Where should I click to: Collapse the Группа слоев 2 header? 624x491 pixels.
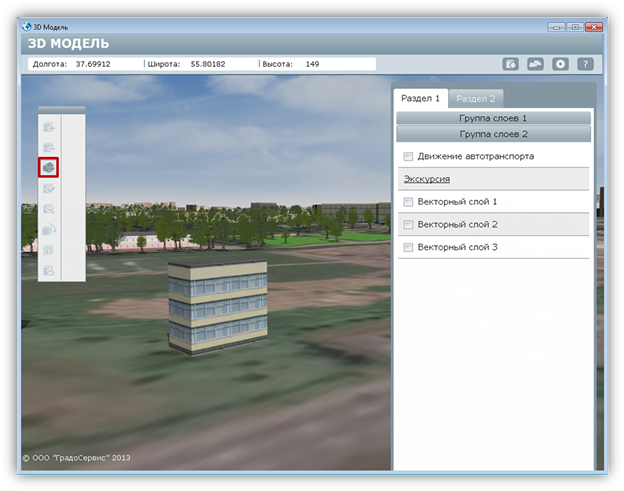493,133
